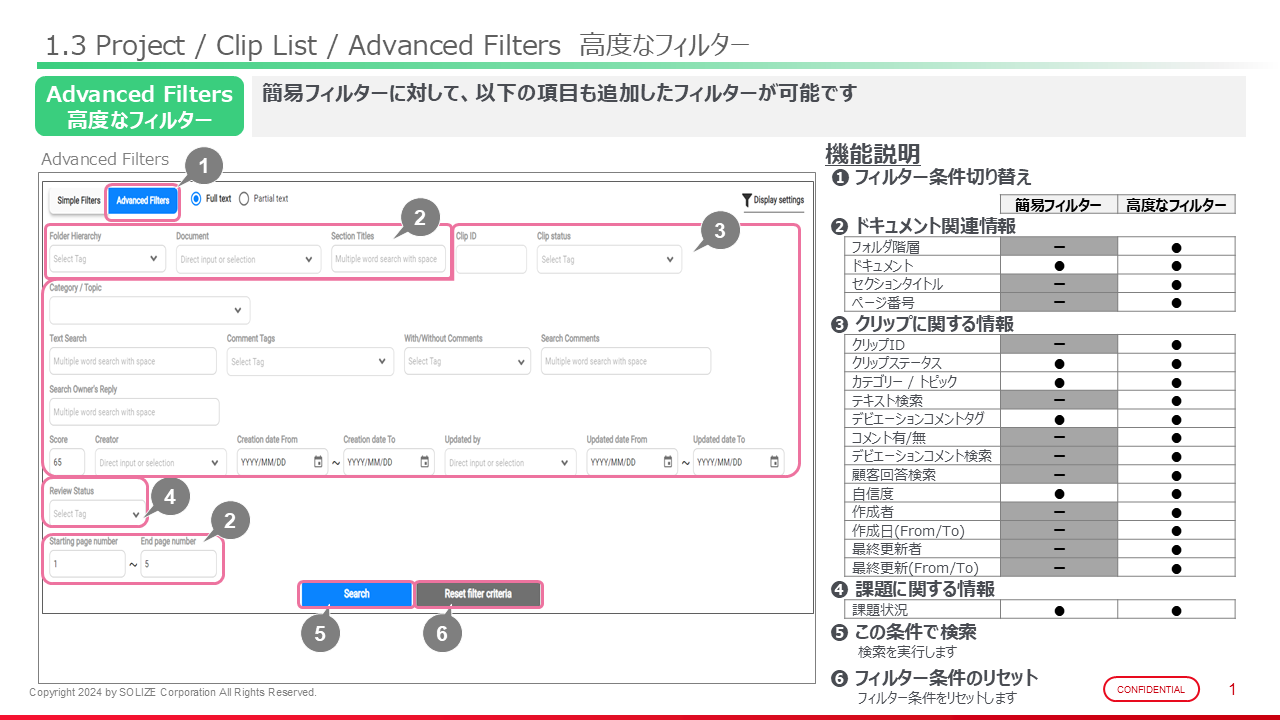Image resolution: width=1280 pixels, height=720 pixels.
Task: Click the Reset filter criteria button
Action: pyautogui.click(x=478, y=594)
